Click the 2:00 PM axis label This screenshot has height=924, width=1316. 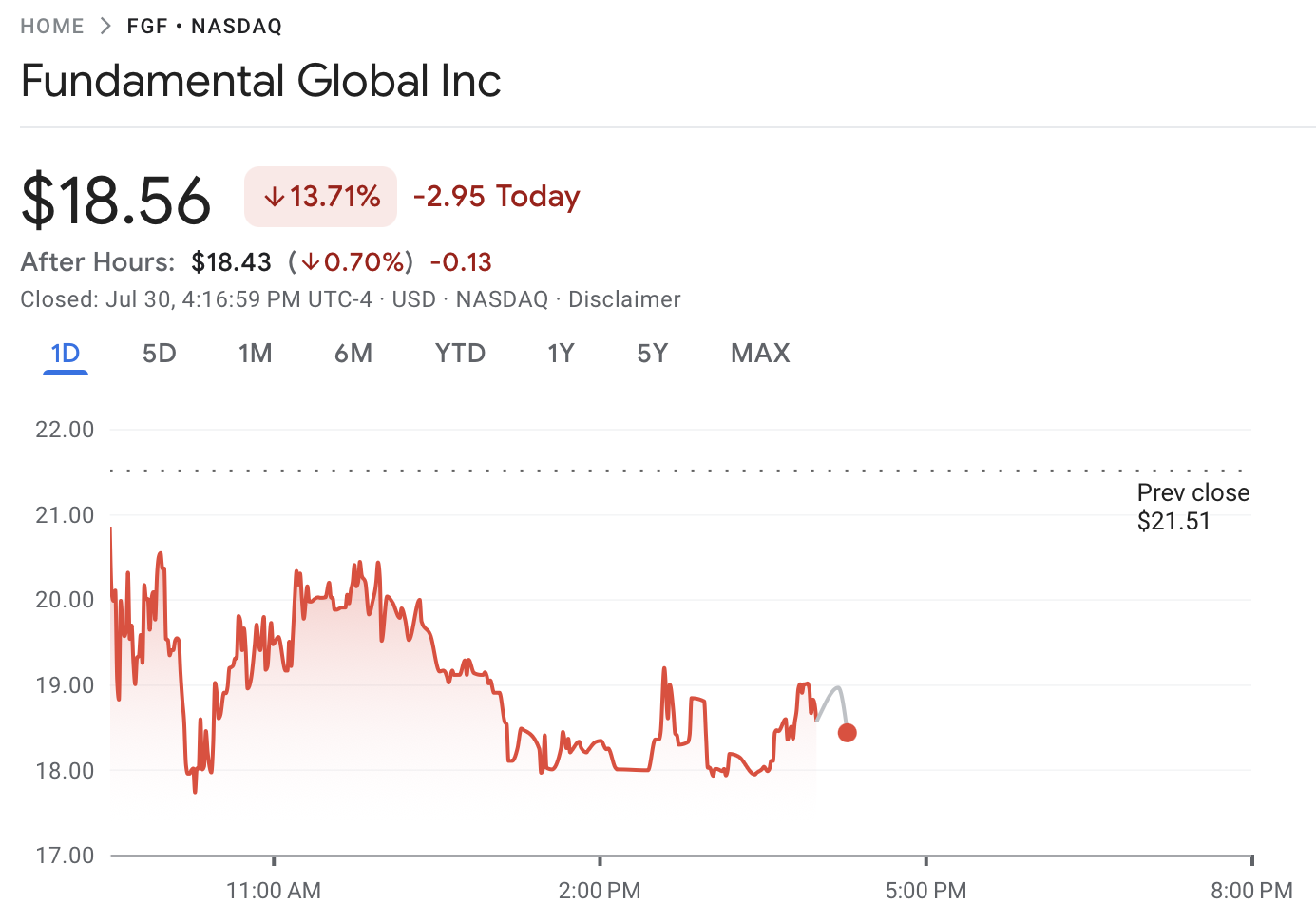coord(600,891)
